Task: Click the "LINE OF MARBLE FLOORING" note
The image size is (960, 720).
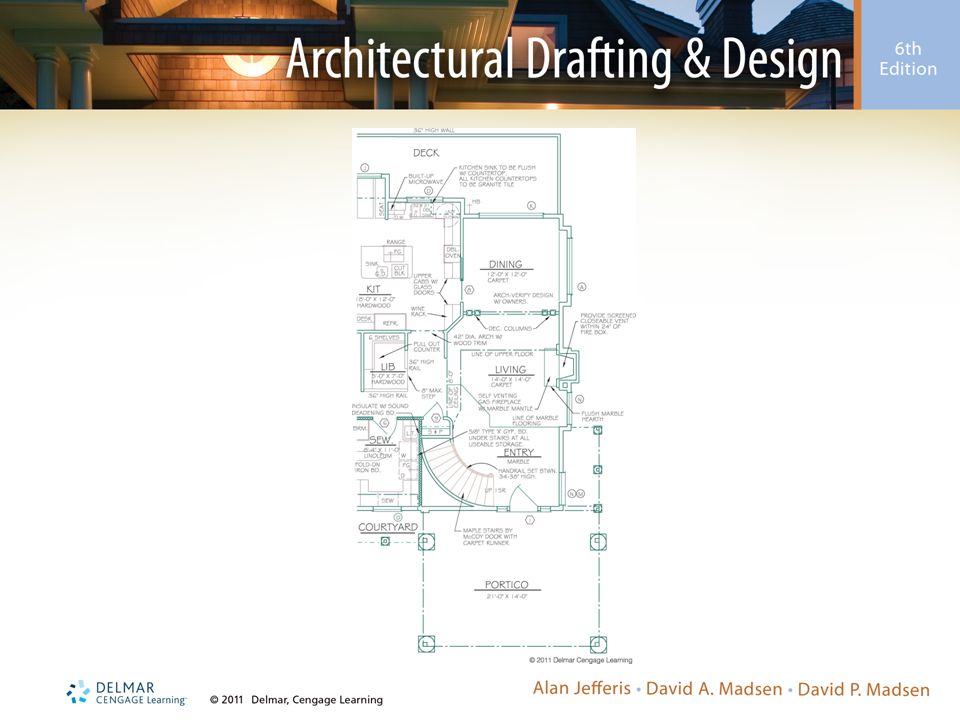Action: (535, 421)
